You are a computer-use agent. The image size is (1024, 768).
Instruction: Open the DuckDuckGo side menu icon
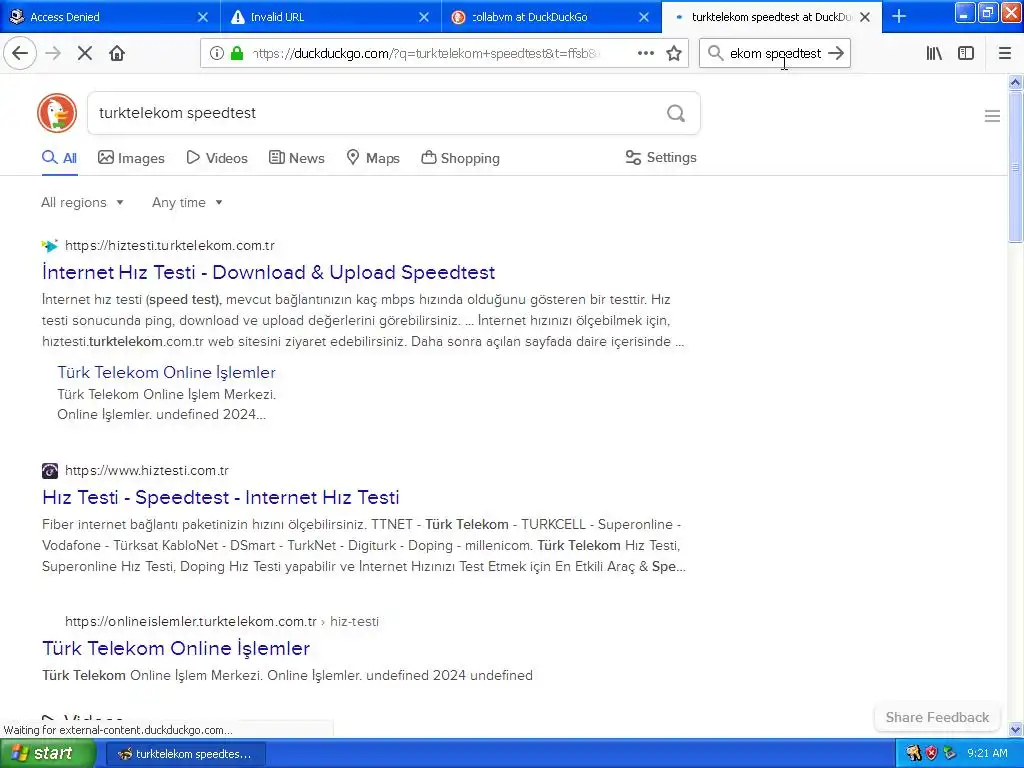tap(992, 116)
